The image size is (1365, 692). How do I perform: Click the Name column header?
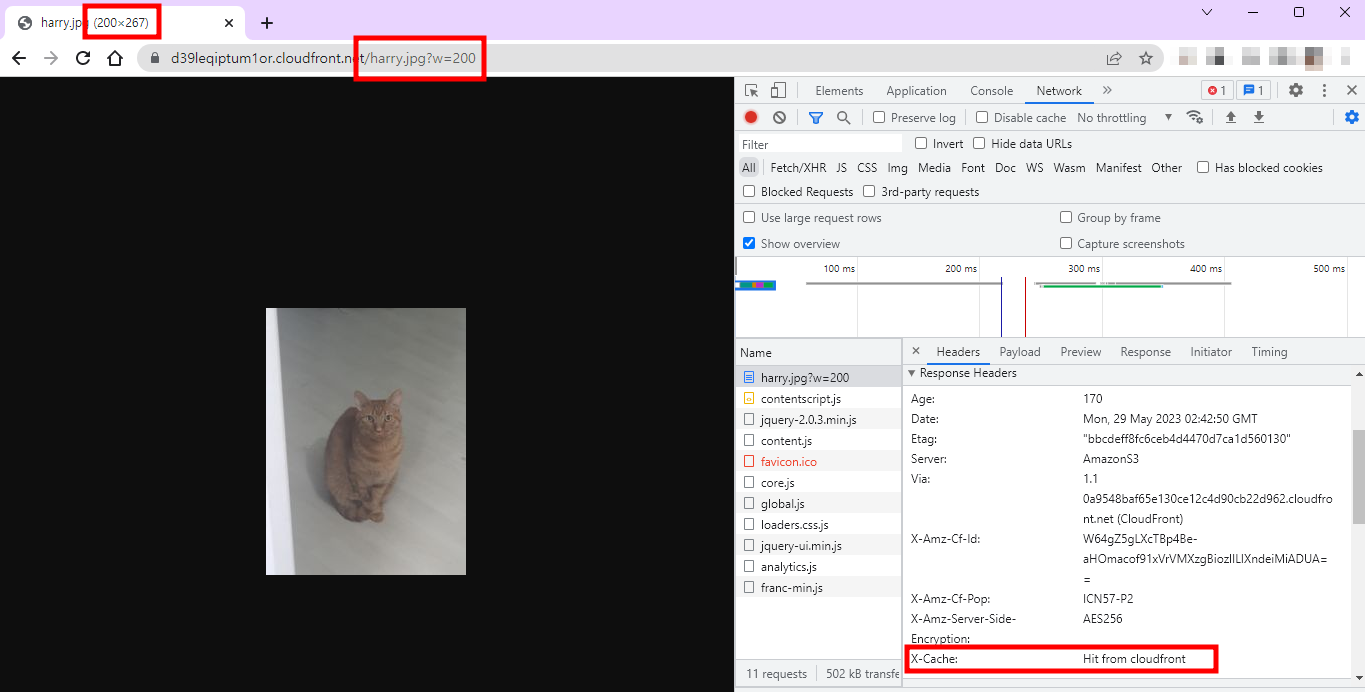tap(819, 352)
